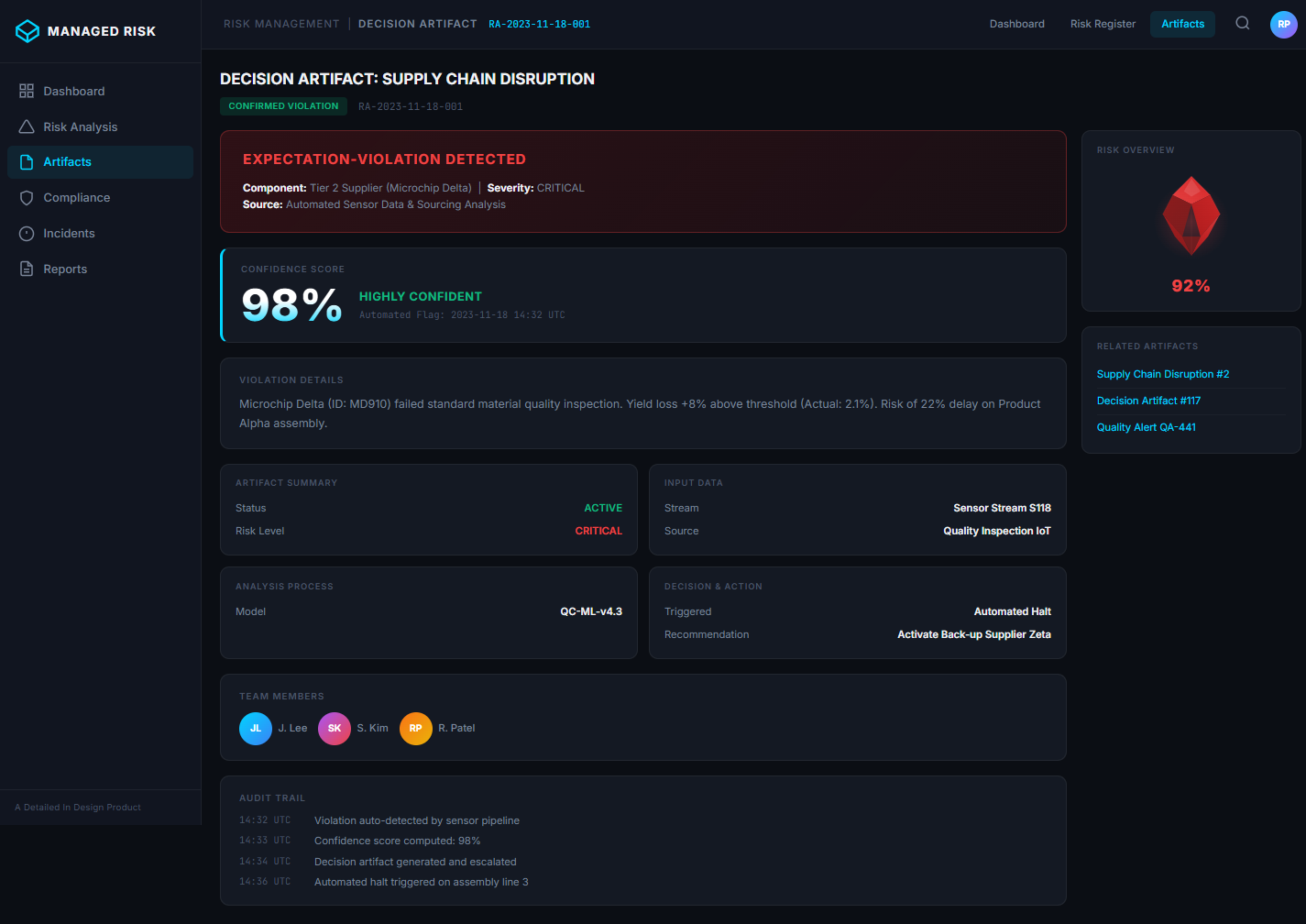The width and height of the screenshot is (1306, 924).
Task: Select R. Patel's orange RP avatar
Action: pyautogui.click(x=415, y=729)
